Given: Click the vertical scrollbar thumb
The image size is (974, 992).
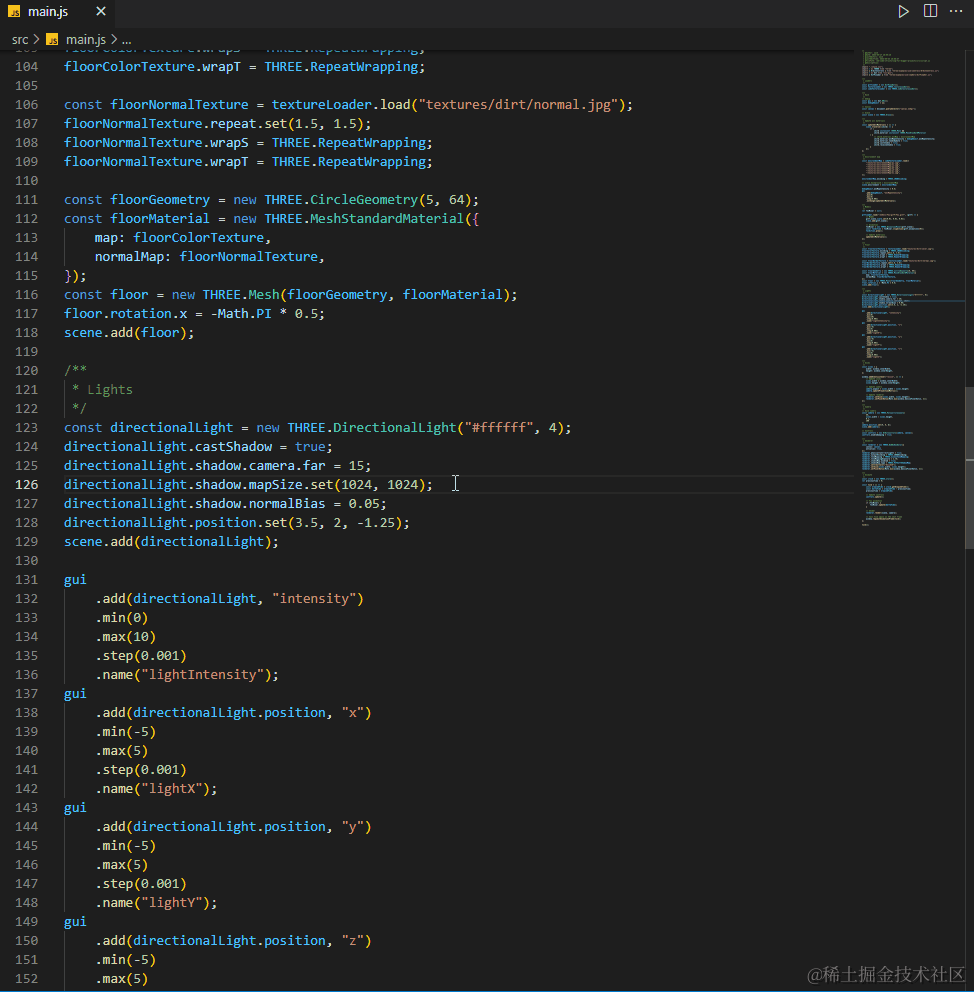Looking at the screenshot, I should coord(969,467).
